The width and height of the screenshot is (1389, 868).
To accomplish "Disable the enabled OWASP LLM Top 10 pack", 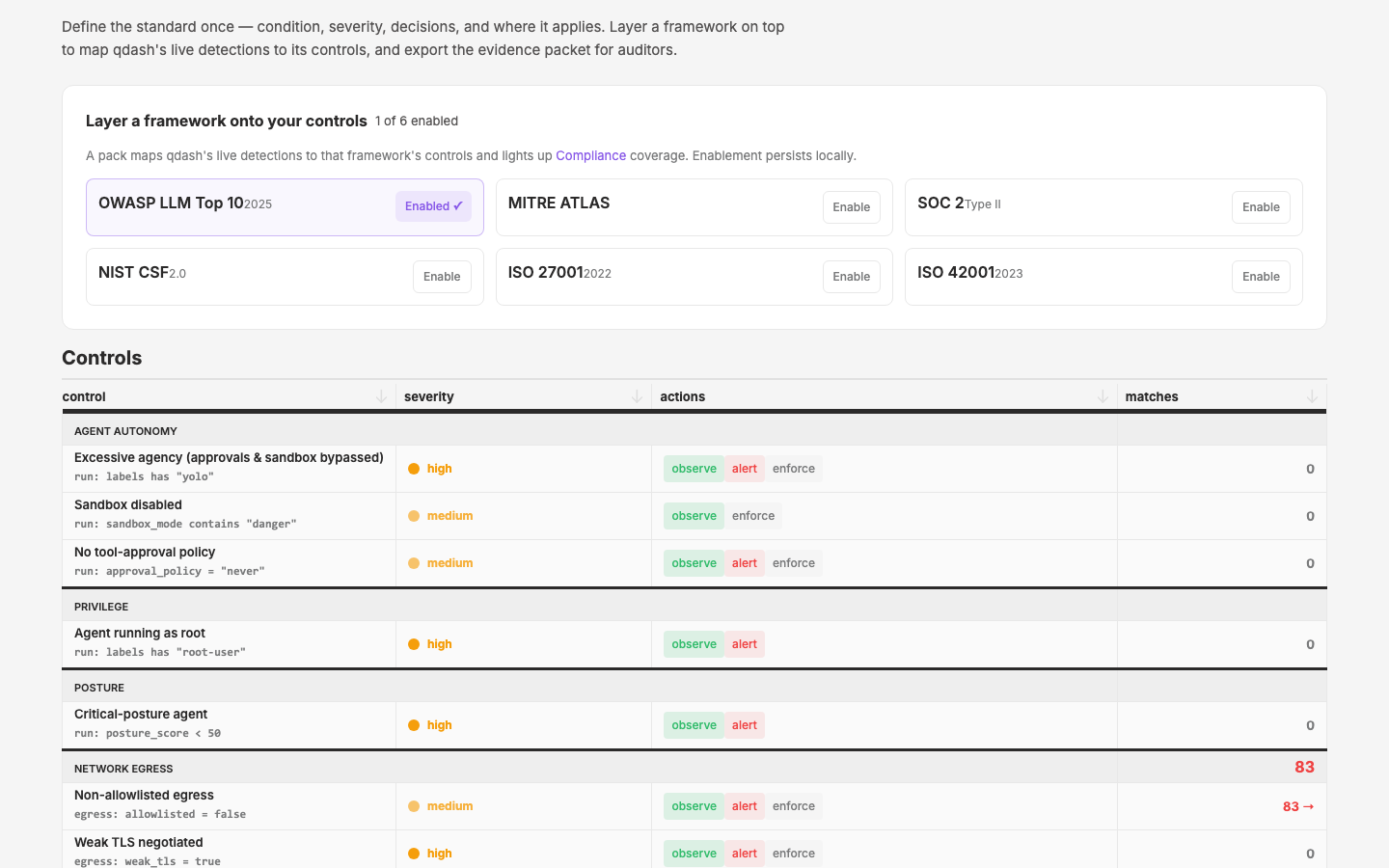I will [x=433, y=206].
